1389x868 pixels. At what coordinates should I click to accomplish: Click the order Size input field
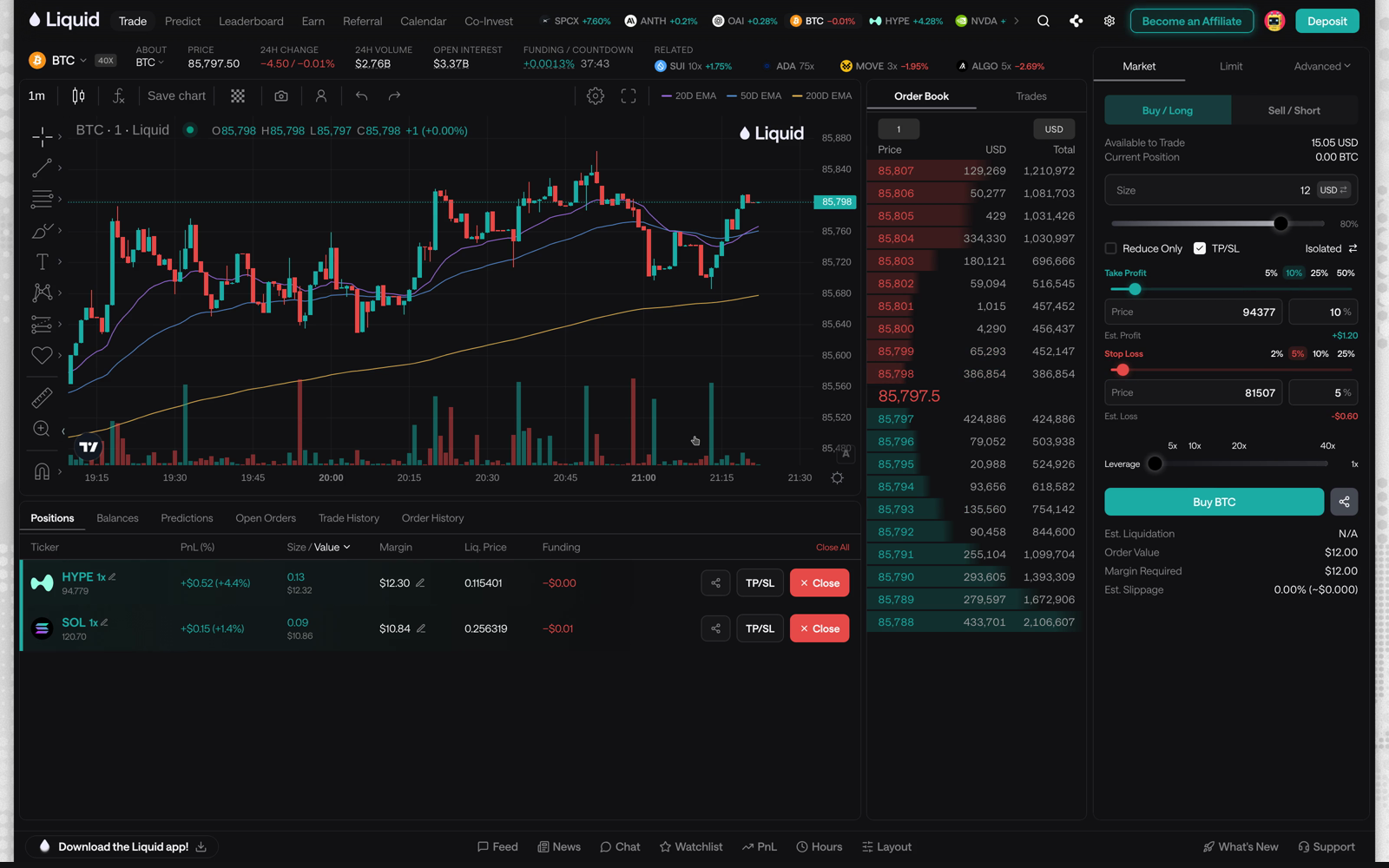[1230, 190]
